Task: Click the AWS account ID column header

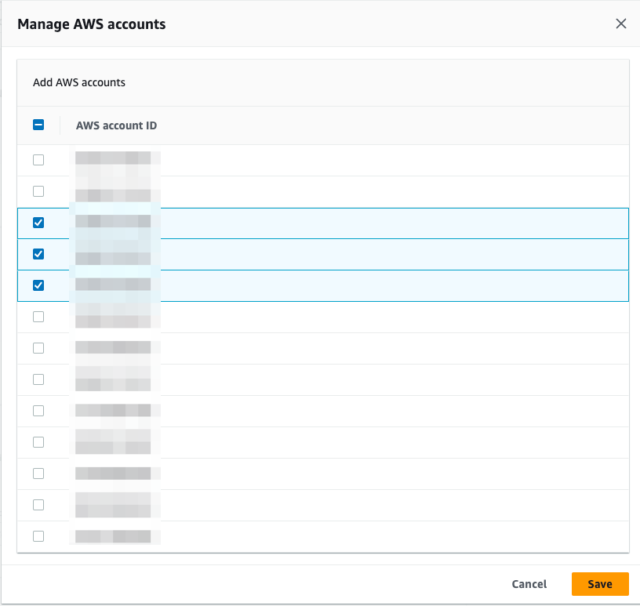Action: tap(116, 125)
